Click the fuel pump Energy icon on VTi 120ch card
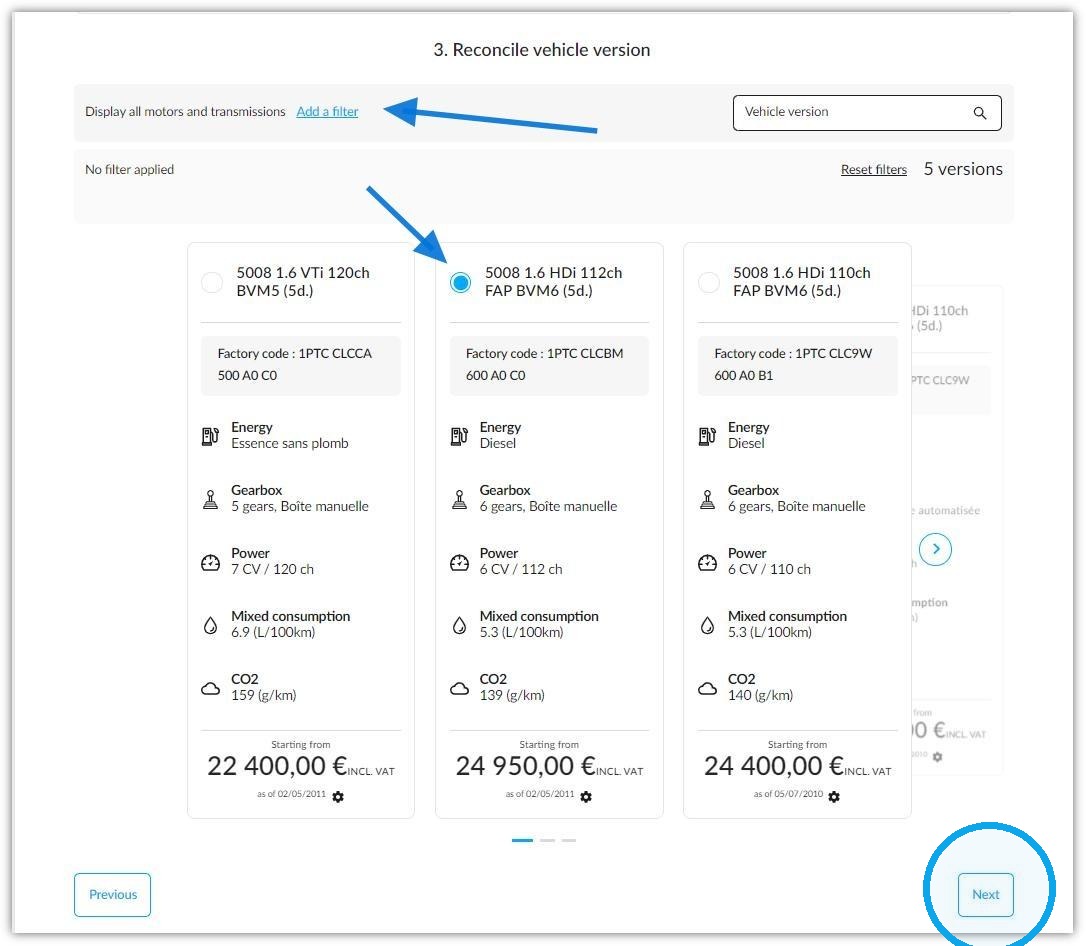This screenshot has width=1086, height=946. click(211, 436)
